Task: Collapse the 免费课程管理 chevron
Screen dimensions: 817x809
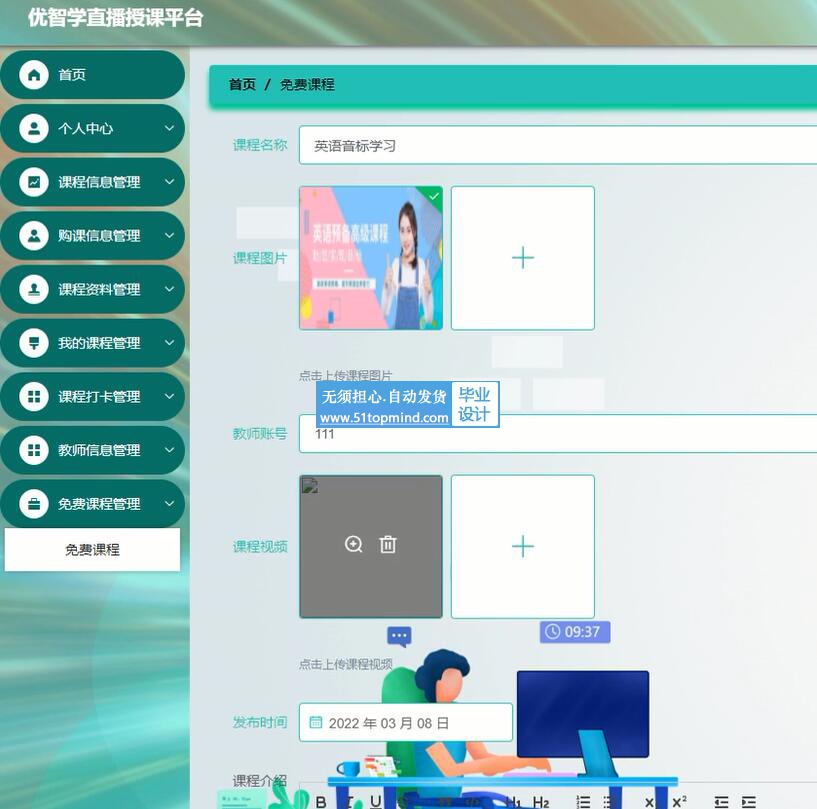Action: coord(169,504)
